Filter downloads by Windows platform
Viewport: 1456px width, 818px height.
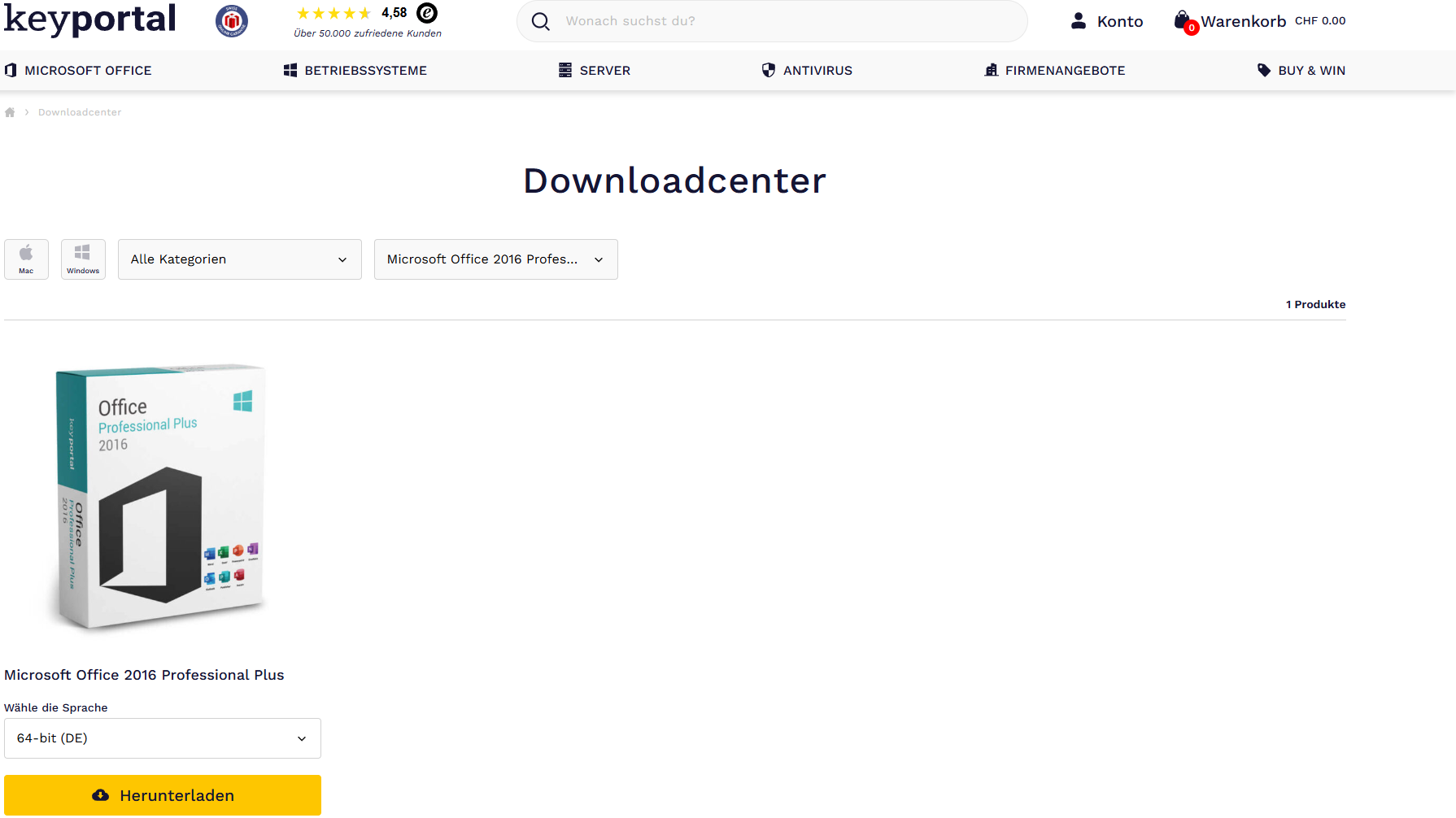(x=83, y=259)
